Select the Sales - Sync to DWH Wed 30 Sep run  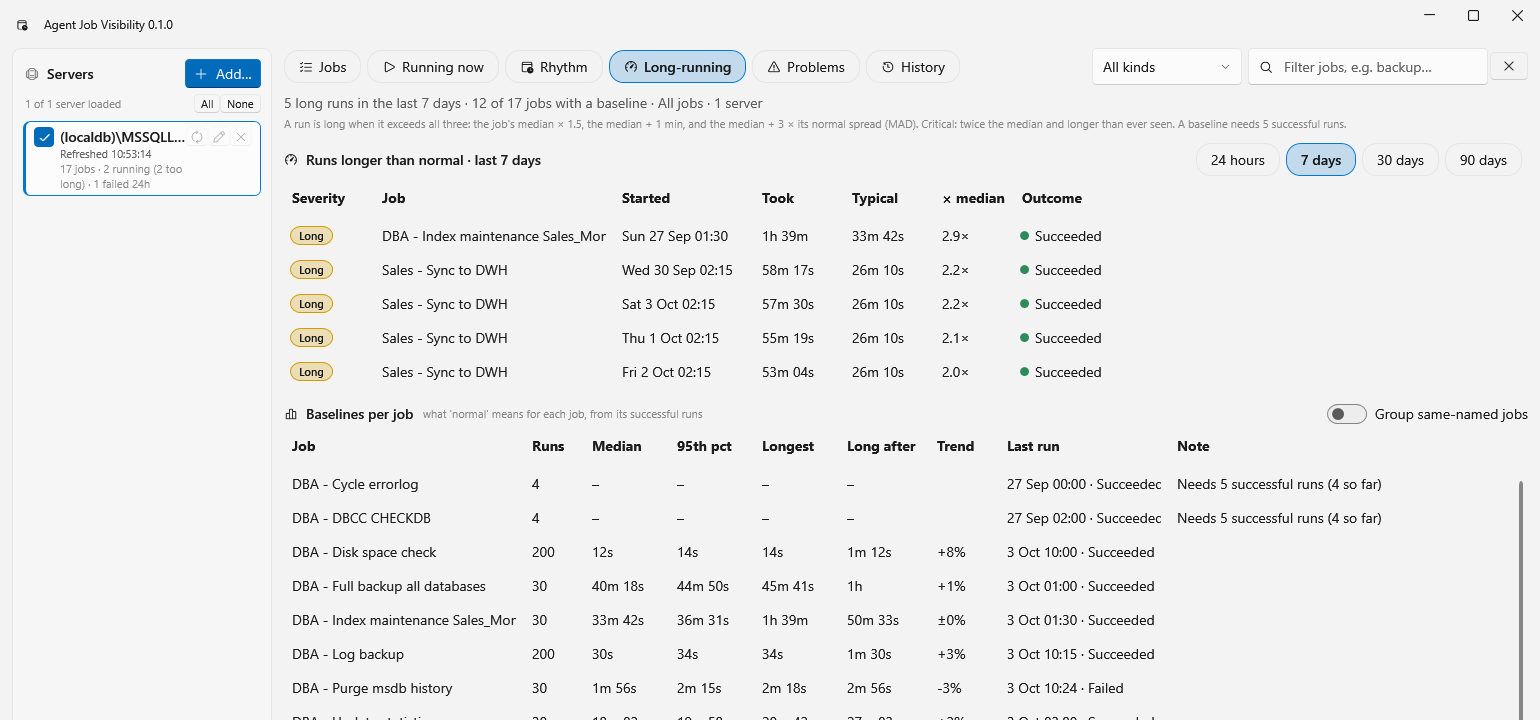[904, 270]
